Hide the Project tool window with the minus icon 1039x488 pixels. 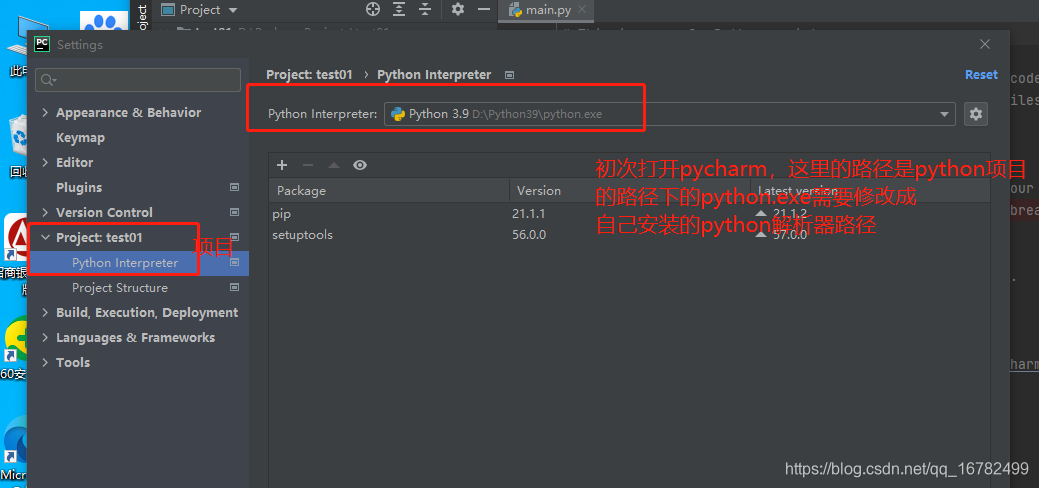pos(484,9)
